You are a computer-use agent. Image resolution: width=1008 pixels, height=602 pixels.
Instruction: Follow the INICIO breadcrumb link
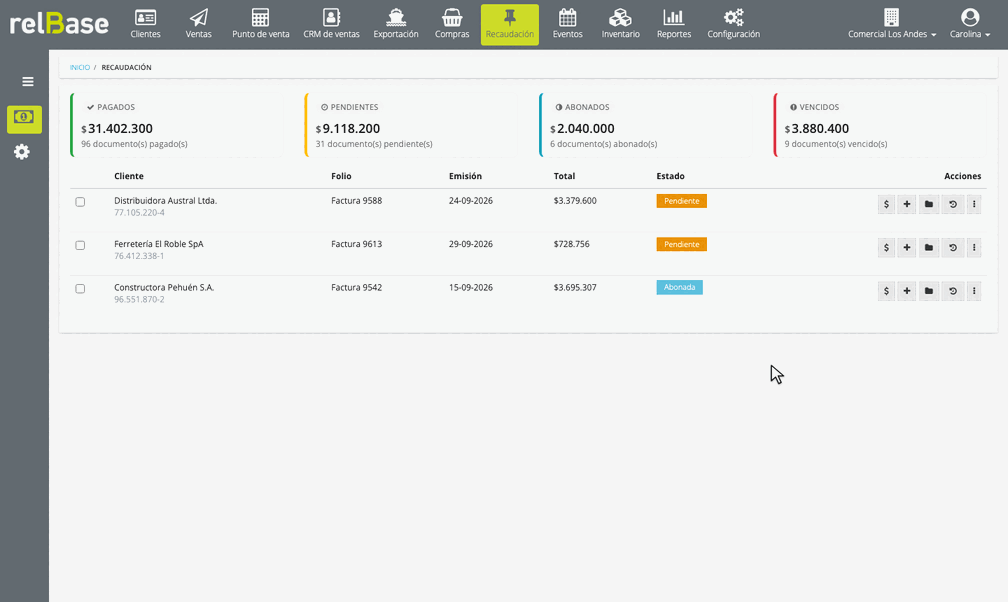tap(80, 68)
